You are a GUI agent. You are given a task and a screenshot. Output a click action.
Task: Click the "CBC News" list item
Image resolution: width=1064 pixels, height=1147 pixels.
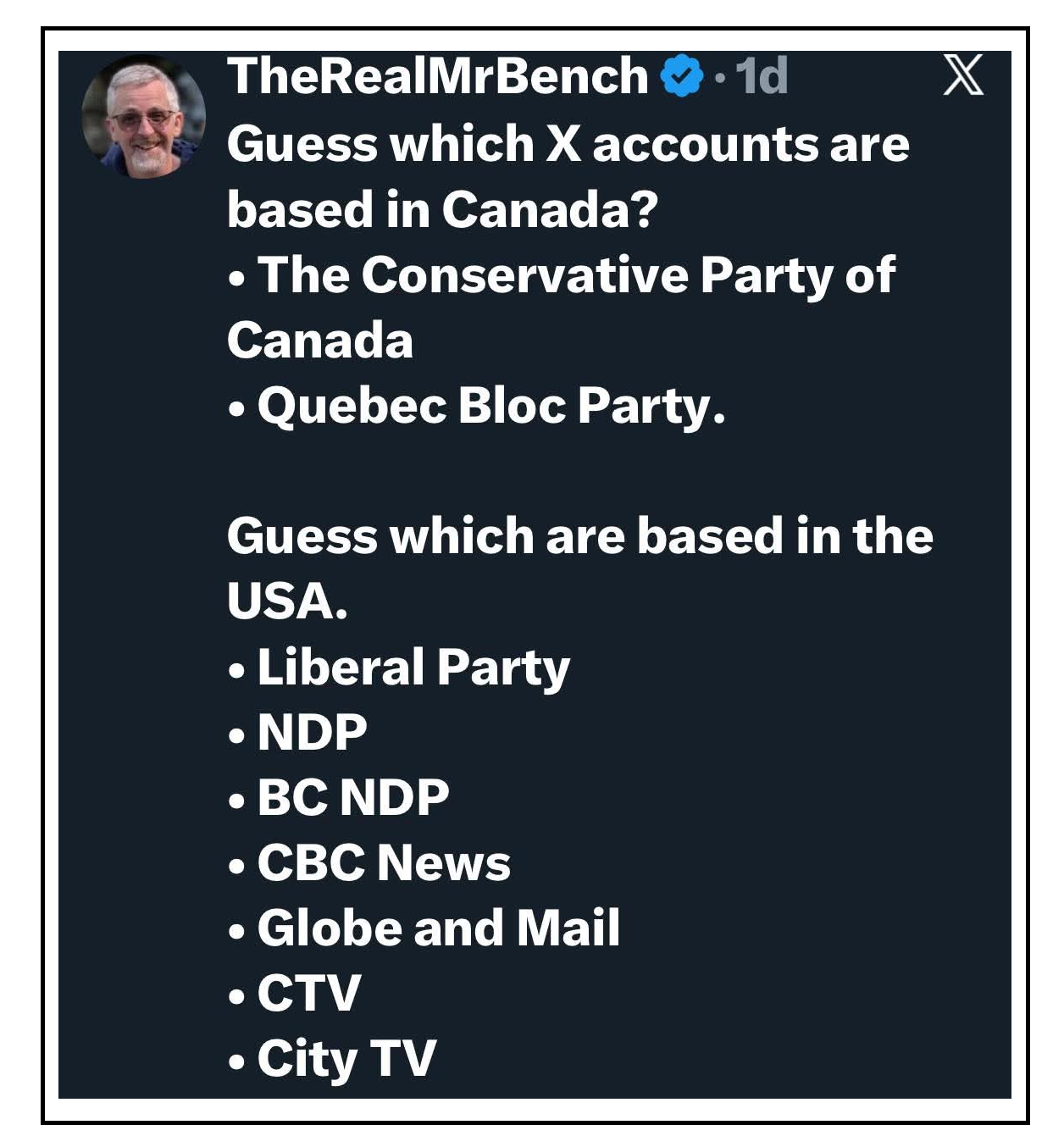[x=384, y=862]
